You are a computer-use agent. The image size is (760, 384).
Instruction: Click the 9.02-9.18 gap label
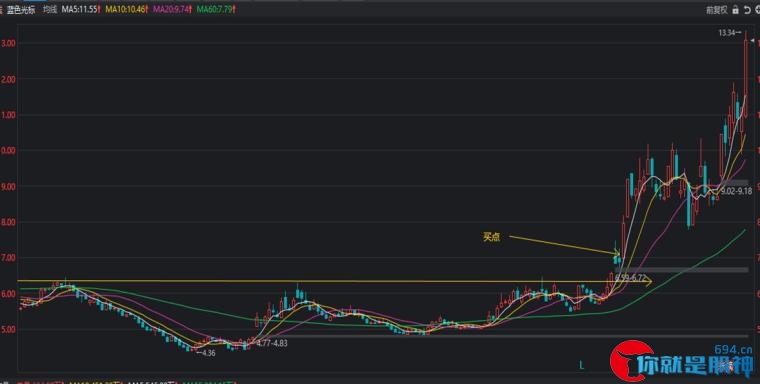(736, 192)
